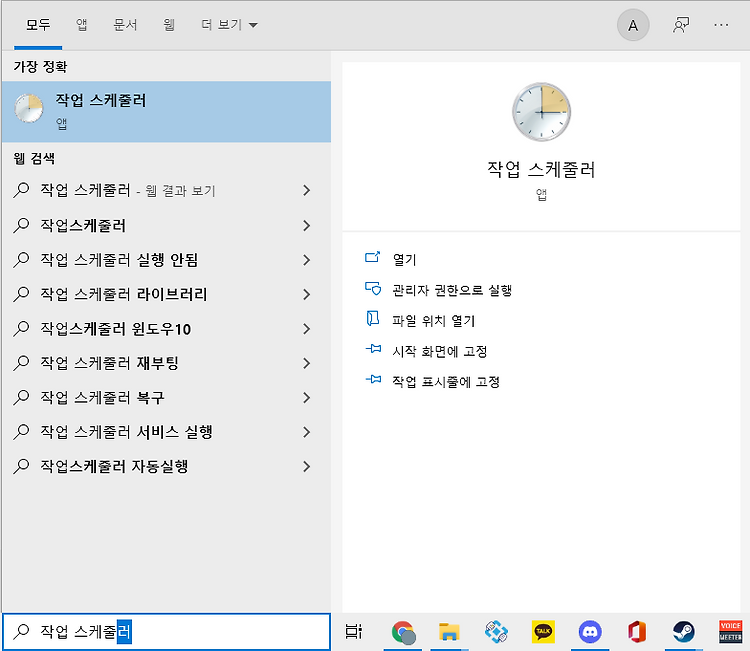Open KakaoTalk from the taskbar

point(543,632)
